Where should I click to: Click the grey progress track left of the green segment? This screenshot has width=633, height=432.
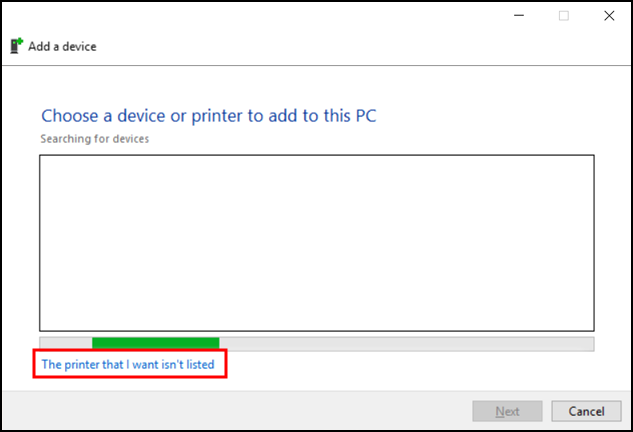pos(66,343)
